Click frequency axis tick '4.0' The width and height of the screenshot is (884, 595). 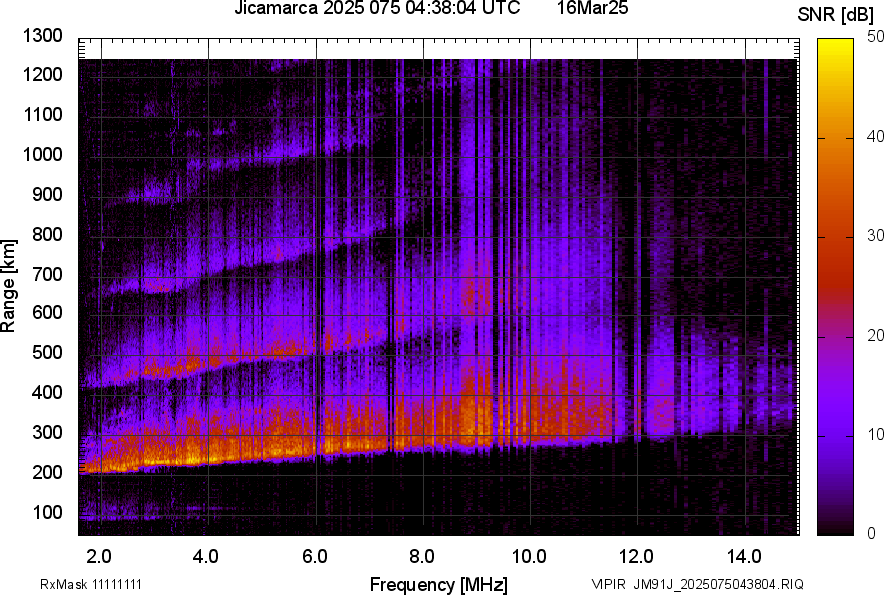click(205, 557)
